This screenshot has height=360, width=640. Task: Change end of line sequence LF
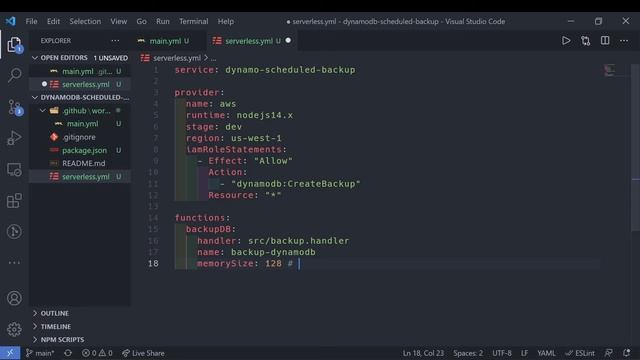[x=524, y=353]
